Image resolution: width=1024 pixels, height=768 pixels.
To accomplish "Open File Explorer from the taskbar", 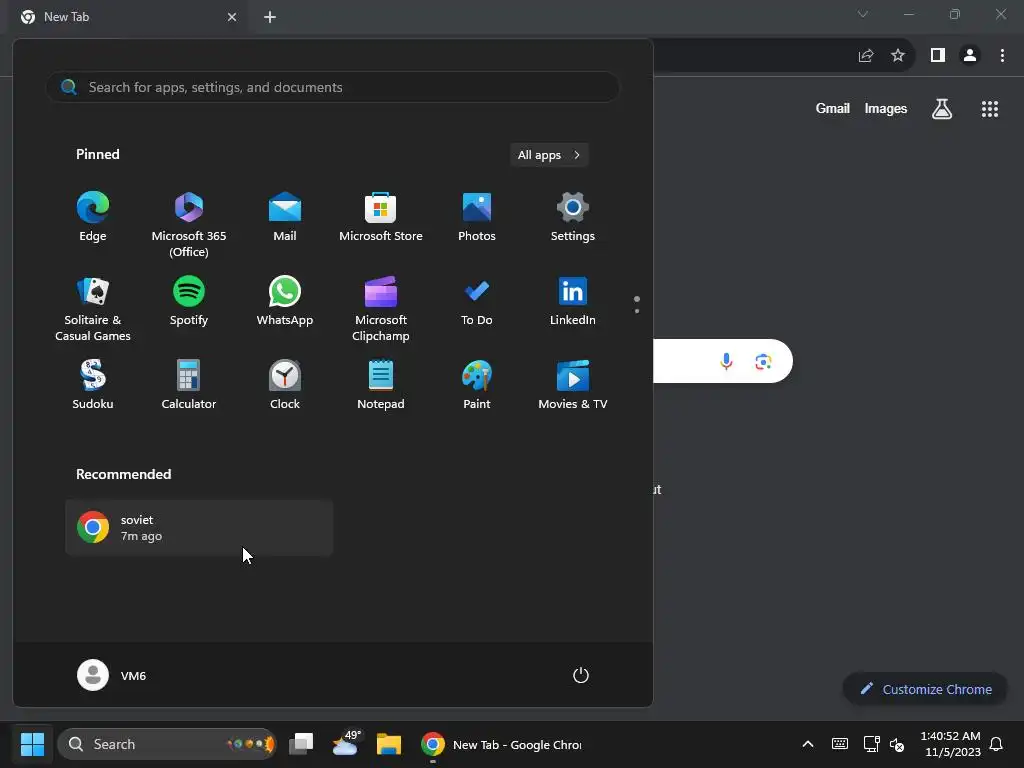I will 389,744.
